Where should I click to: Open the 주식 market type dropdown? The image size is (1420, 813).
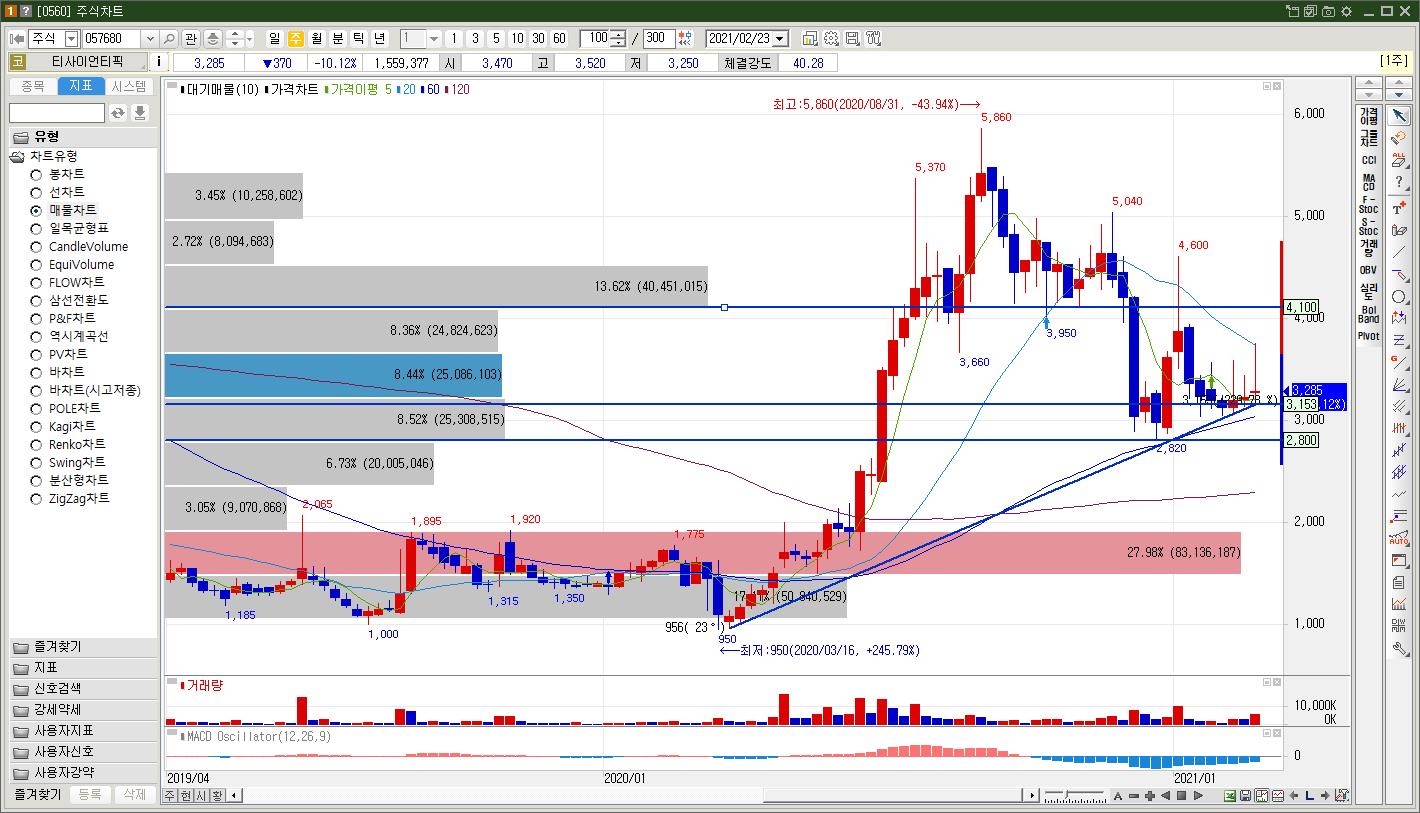coord(71,38)
